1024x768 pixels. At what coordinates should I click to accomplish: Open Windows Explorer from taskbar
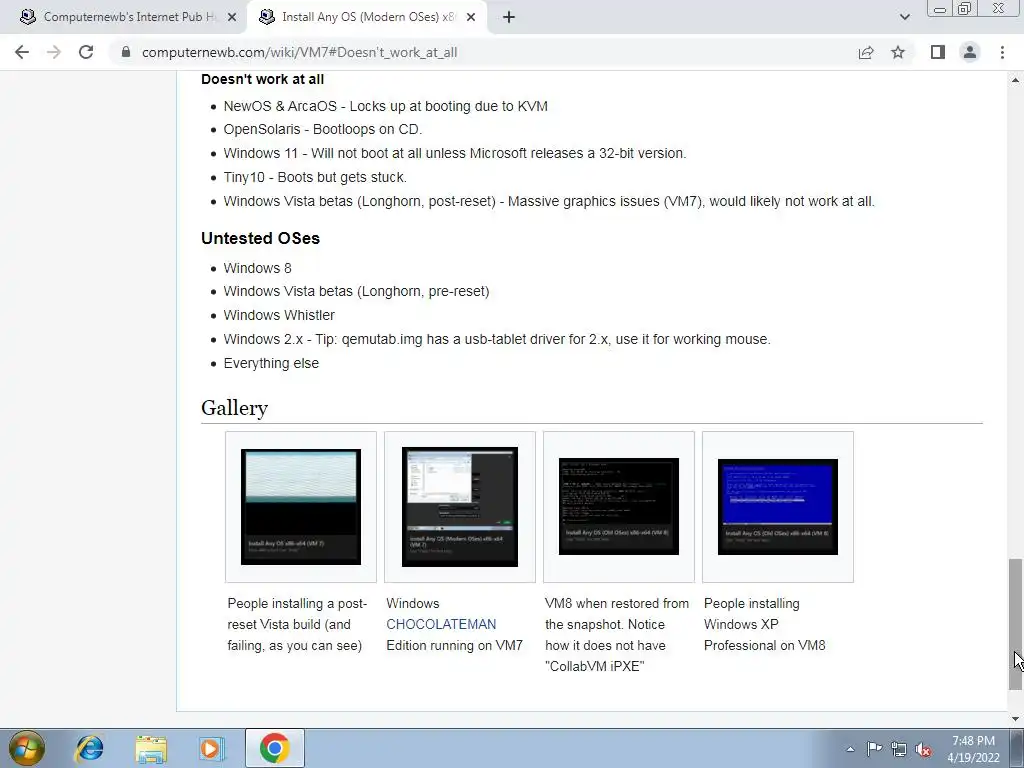(x=151, y=748)
